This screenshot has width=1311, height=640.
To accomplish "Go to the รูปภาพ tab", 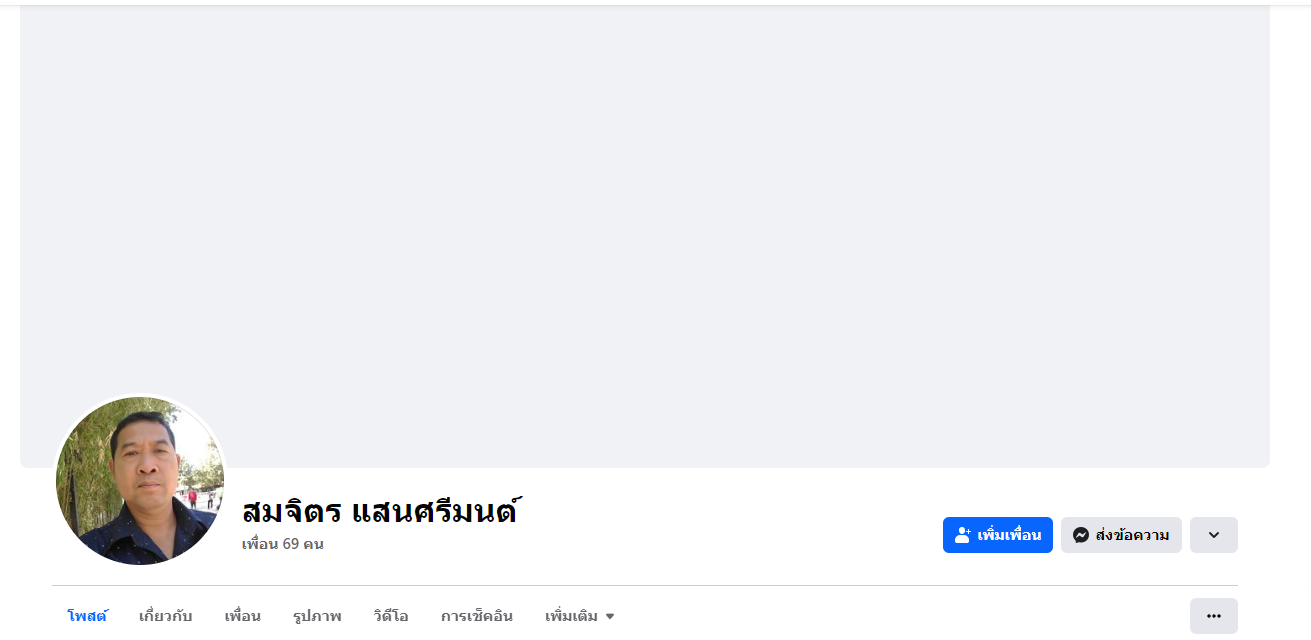I will click(x=317, y=616).
